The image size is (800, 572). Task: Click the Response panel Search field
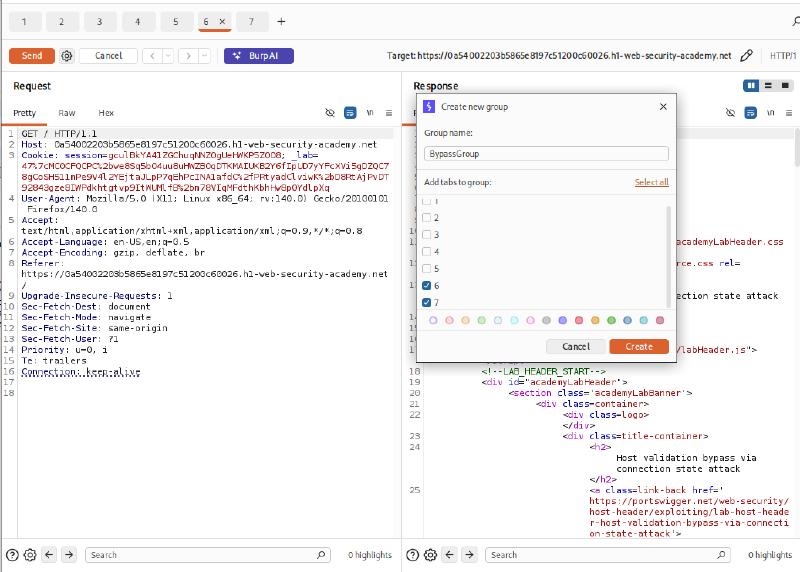608,555
